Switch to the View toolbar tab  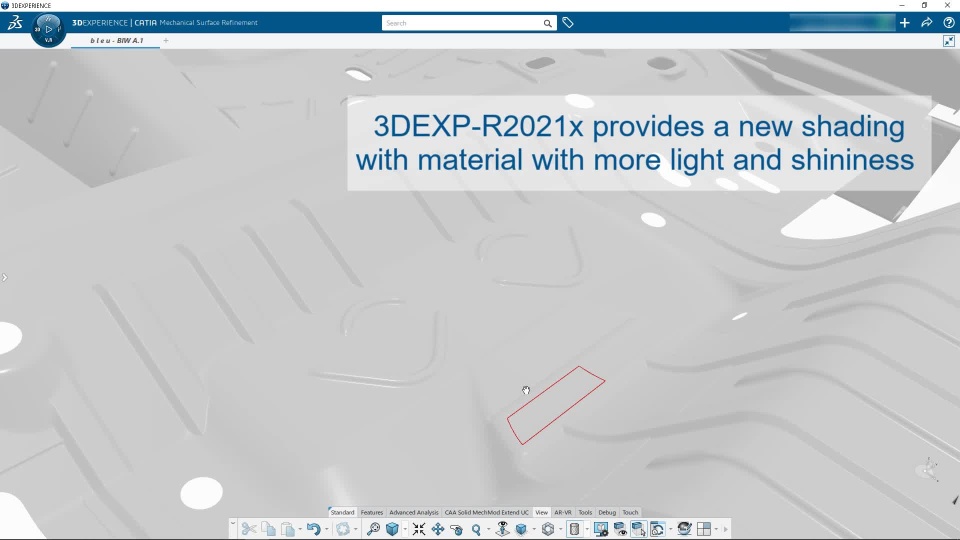pos(541,512)
